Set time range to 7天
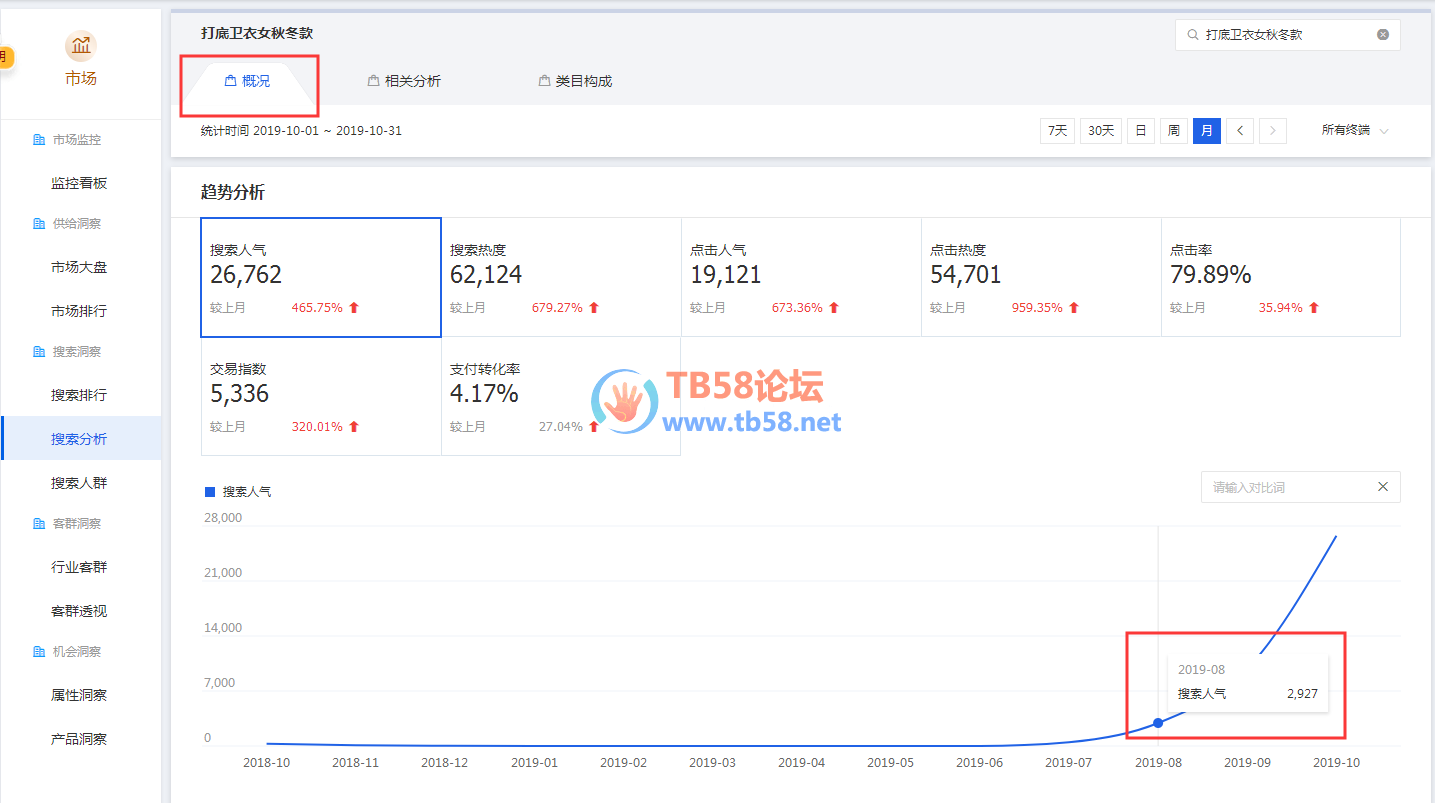Screen dimensions: 1435x803 pos(1057,131)
